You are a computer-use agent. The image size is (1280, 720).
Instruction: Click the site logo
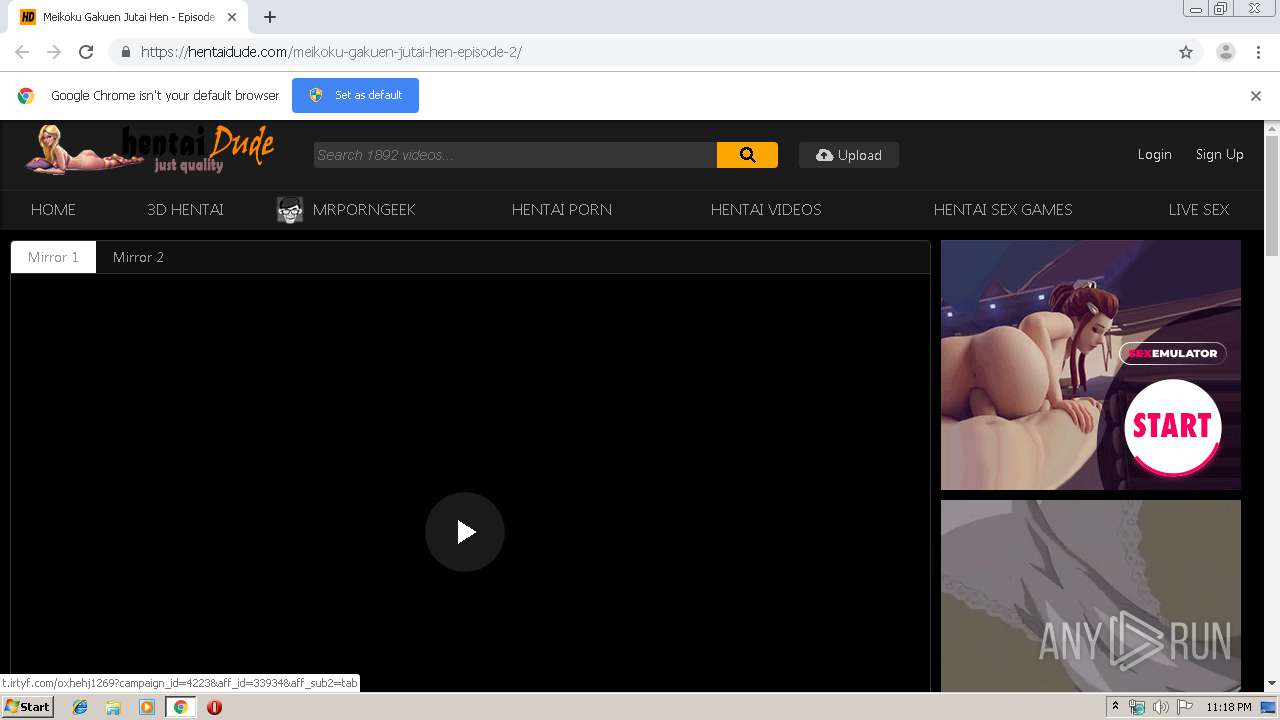(150, 150)
